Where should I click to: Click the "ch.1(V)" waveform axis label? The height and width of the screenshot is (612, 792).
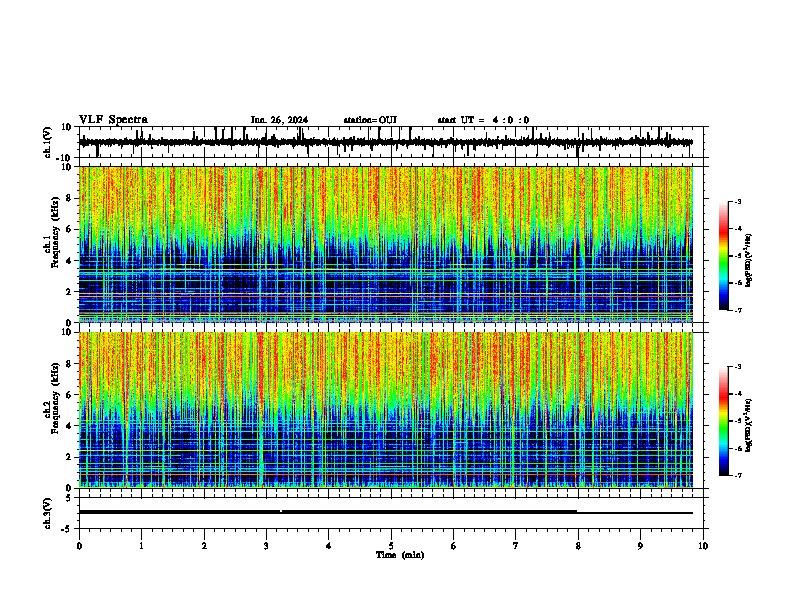coord(48,142)
